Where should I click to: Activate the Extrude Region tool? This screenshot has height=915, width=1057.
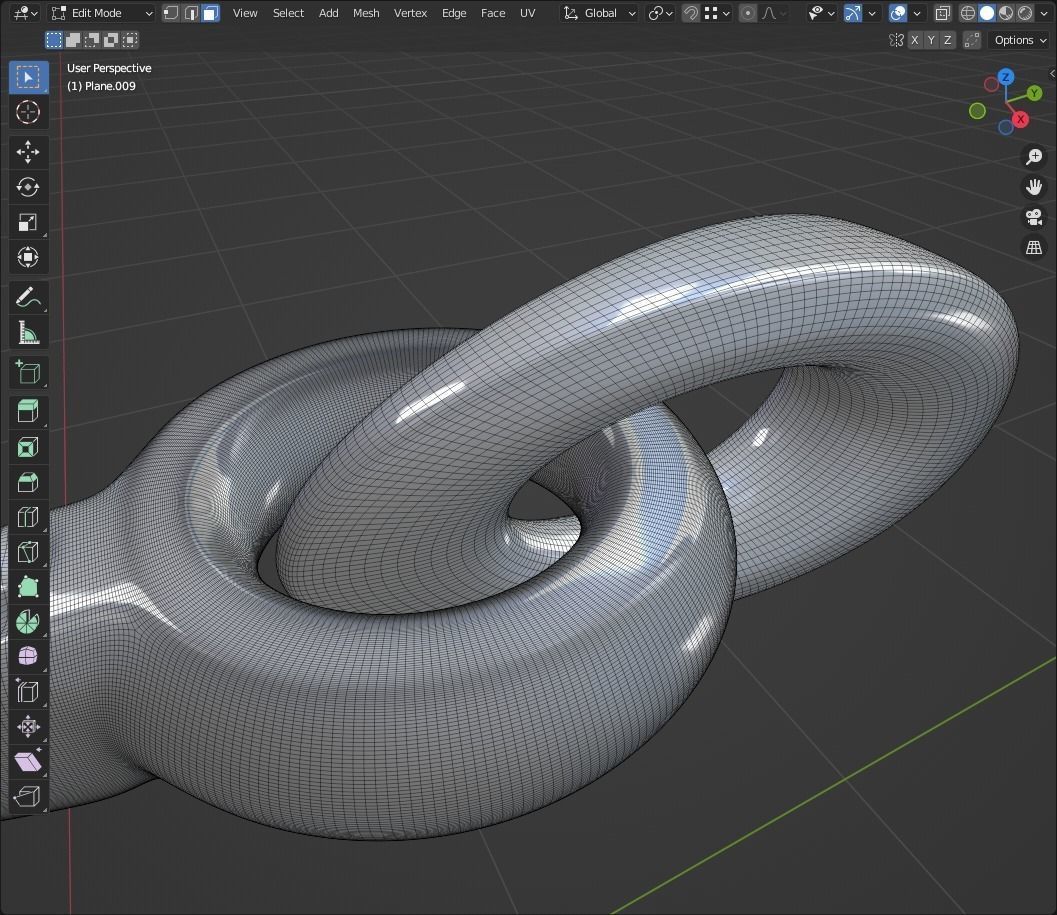pos(28,412)
